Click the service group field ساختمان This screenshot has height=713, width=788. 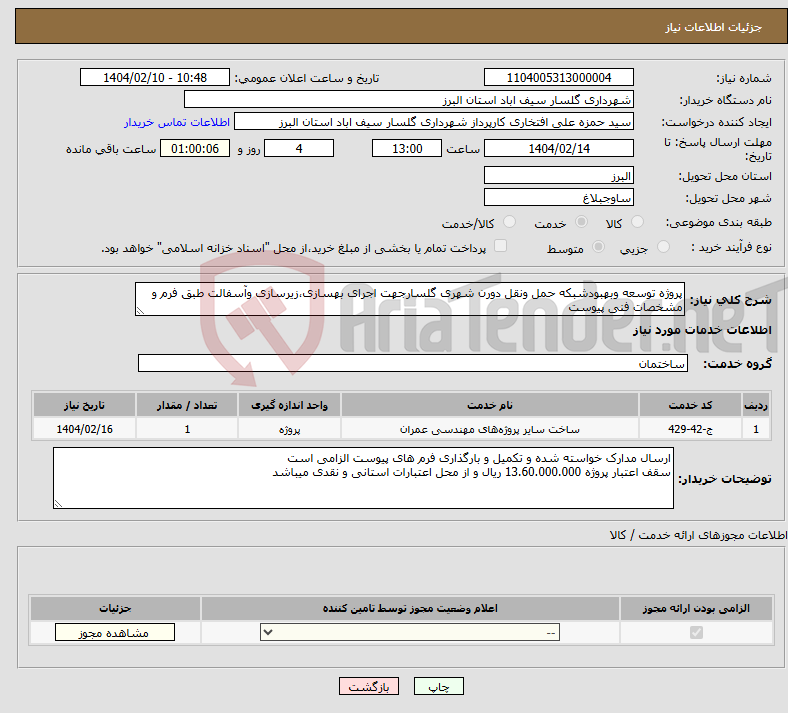(x=413, y=363)
